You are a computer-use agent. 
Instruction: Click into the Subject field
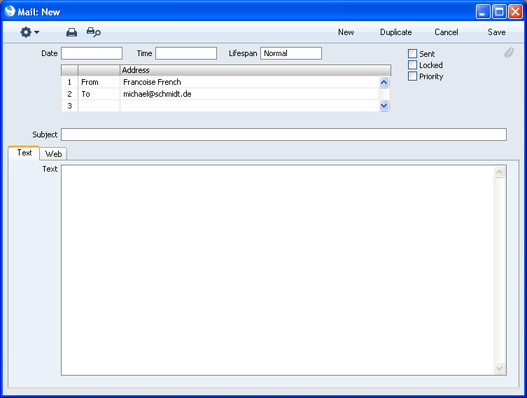tap(284, 134)
